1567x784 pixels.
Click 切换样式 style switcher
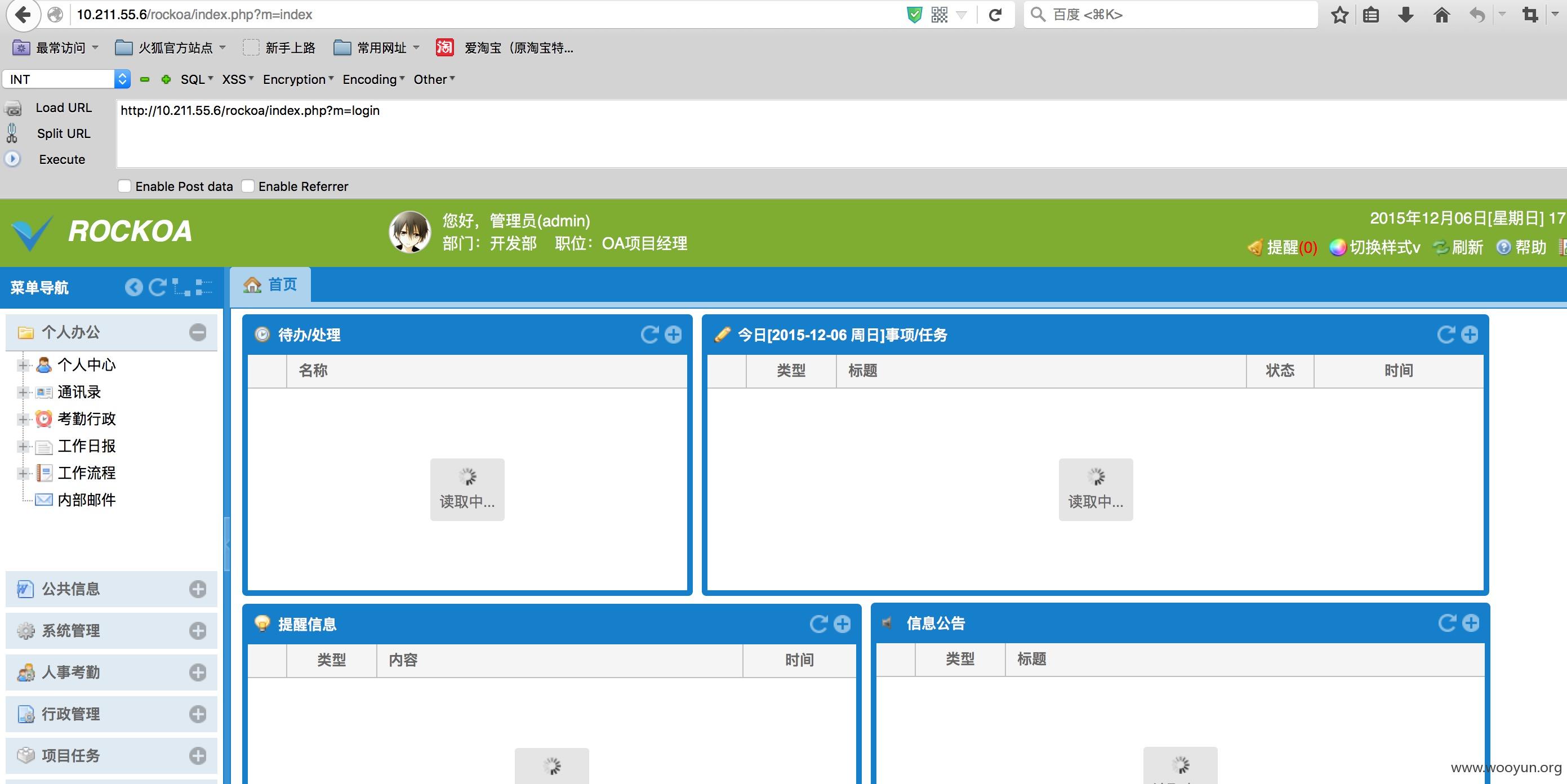(1375, 247)
